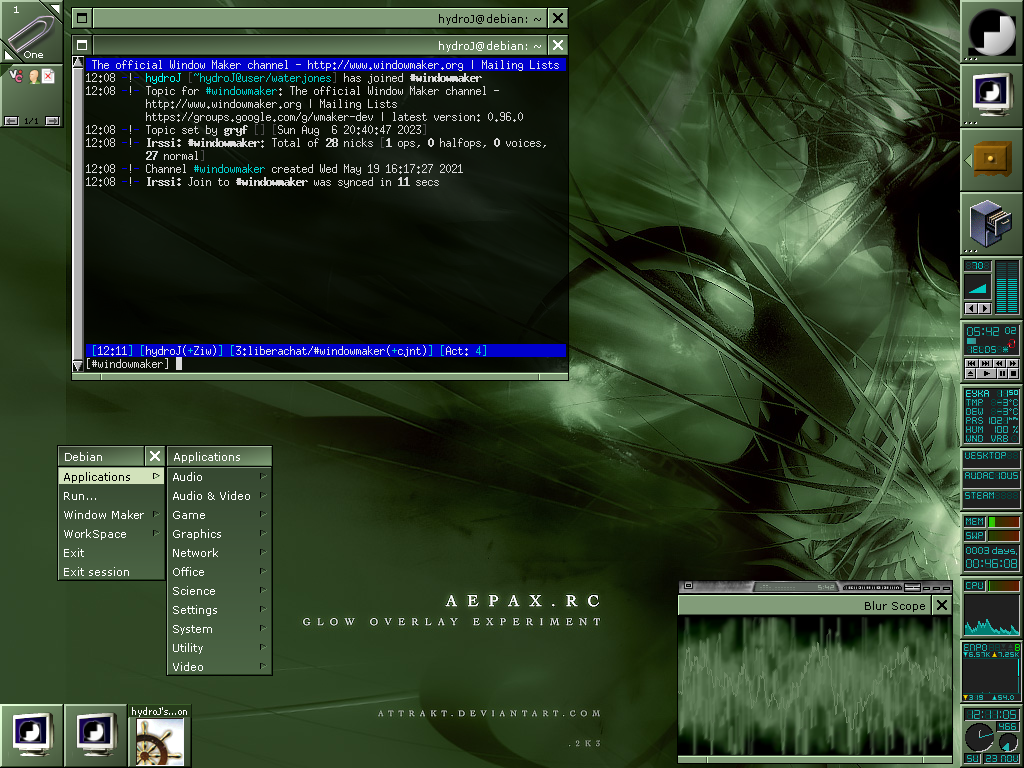1024x768 pixels.
Task: Click the next arrow in the tray pager
Action: (x=52, y=121)
